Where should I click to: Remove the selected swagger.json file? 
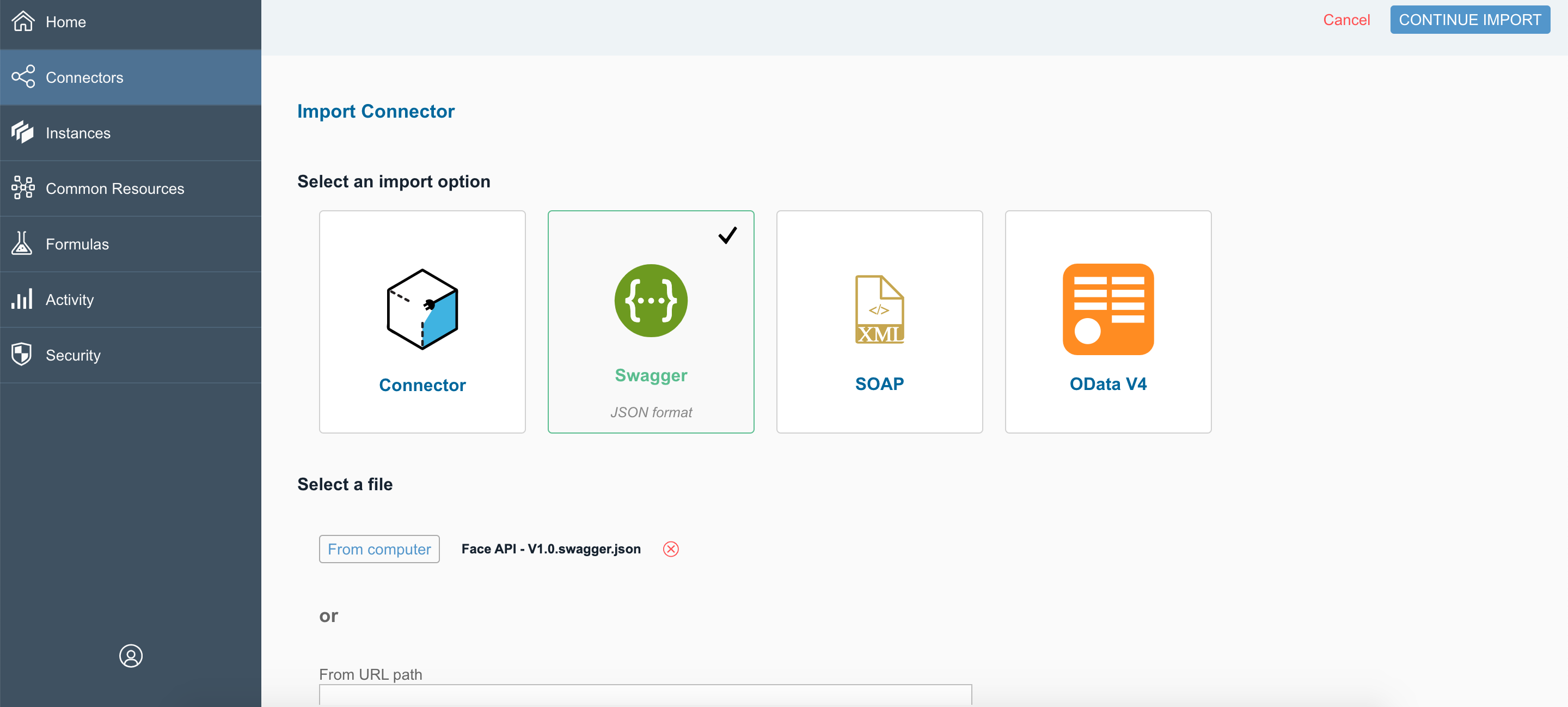pyautogui.click(x=670, y=548)
